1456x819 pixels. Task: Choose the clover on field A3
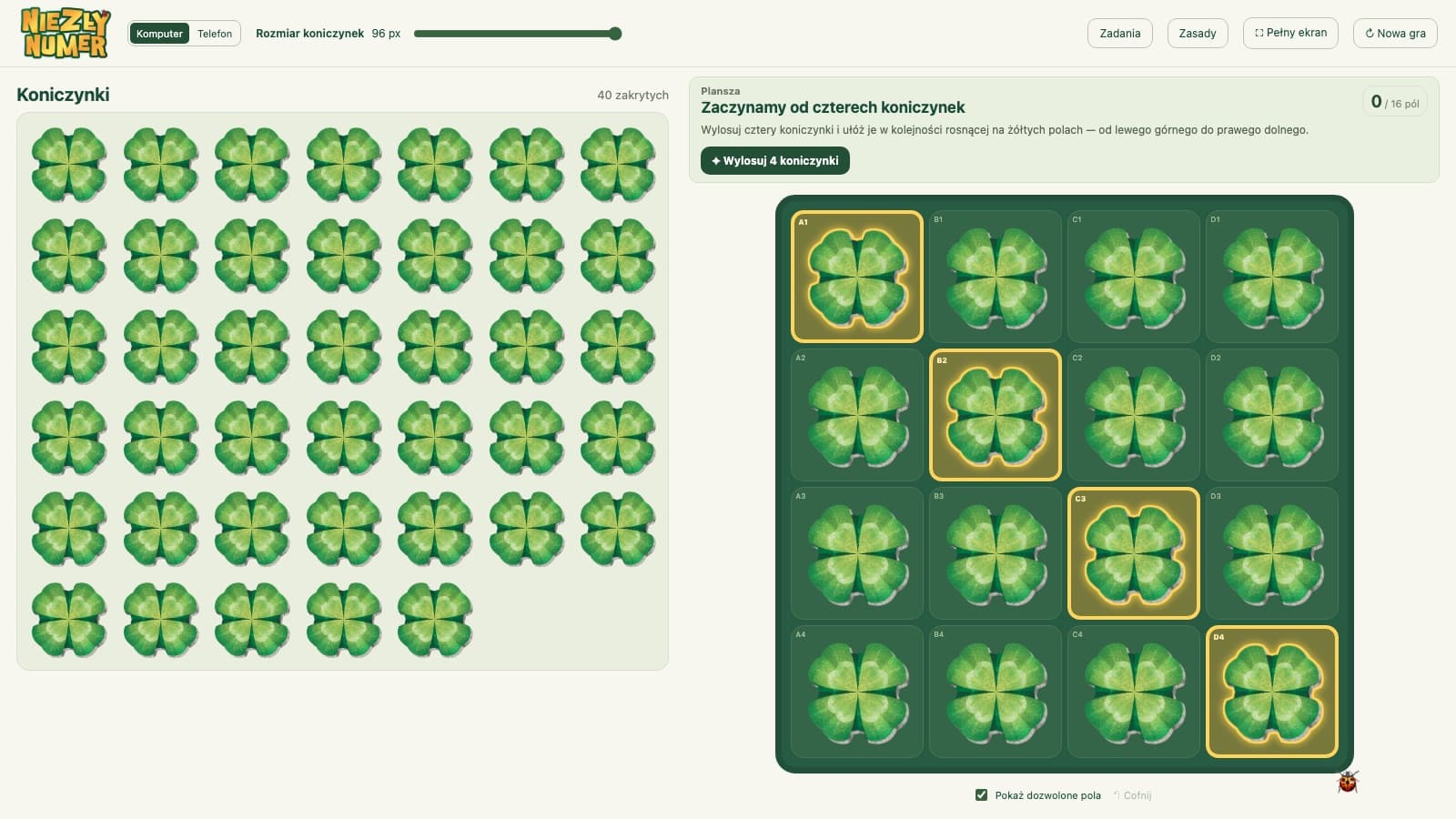(857, 553)
